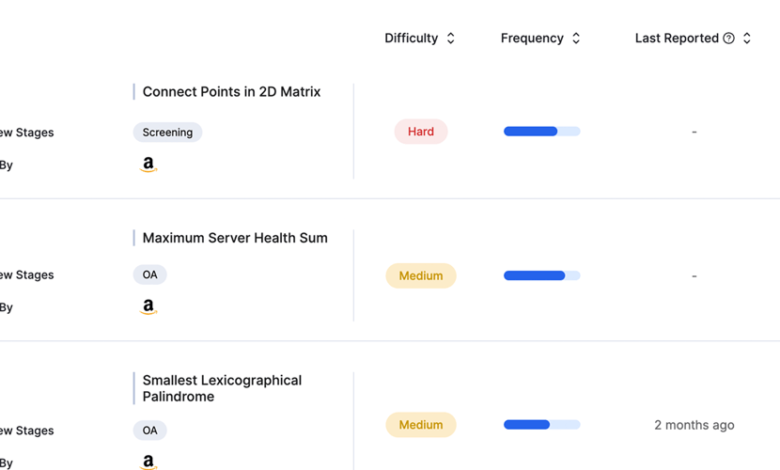This screenshot has height=470, width=780.
Task: Select OA tag for Smallest Lexicographical Palindrome
Action: coord(150,430)
